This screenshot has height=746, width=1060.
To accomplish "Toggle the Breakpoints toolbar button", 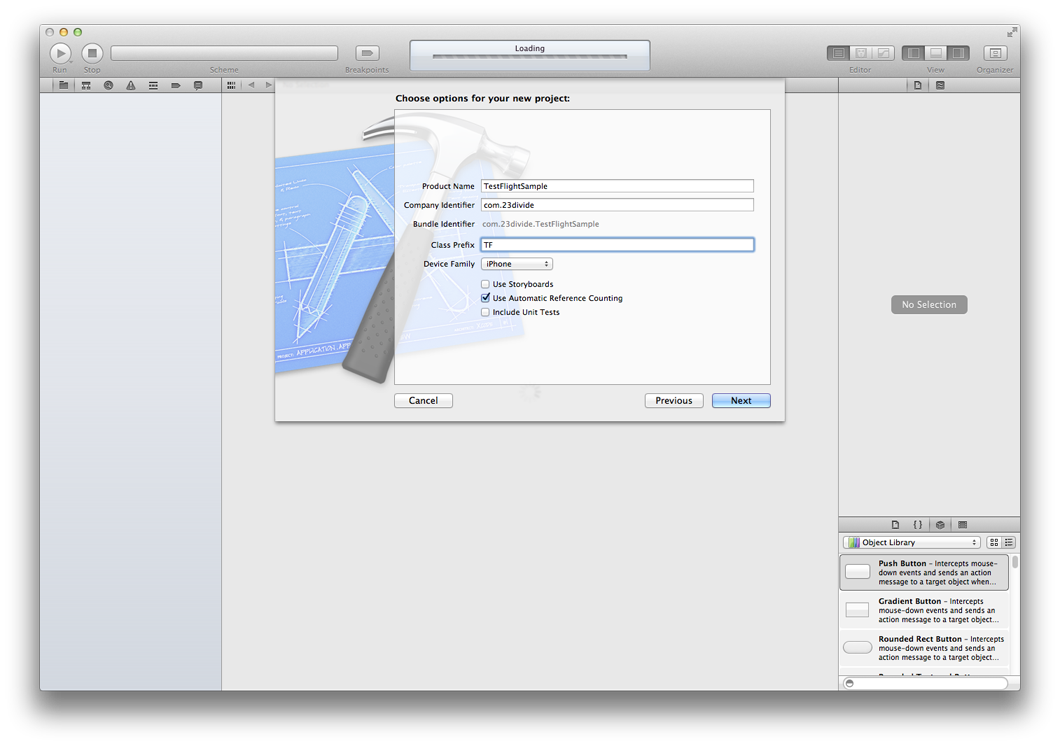I will pyautogui.click(x=367, y=53).
